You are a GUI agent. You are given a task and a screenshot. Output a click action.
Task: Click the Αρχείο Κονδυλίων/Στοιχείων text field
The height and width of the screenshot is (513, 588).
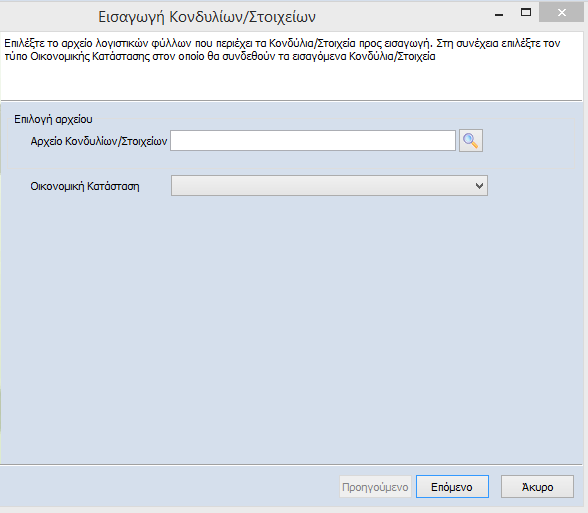pos(313,141)
